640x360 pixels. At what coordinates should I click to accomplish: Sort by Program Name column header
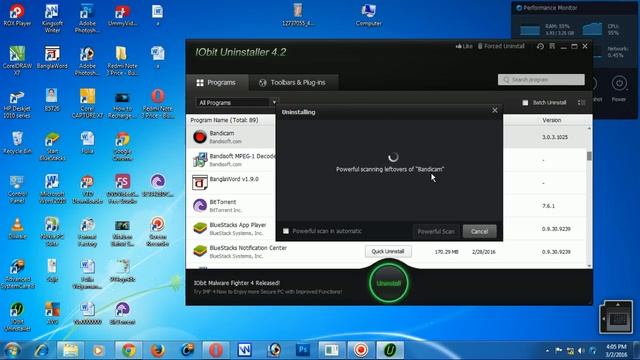click(224, 120)
